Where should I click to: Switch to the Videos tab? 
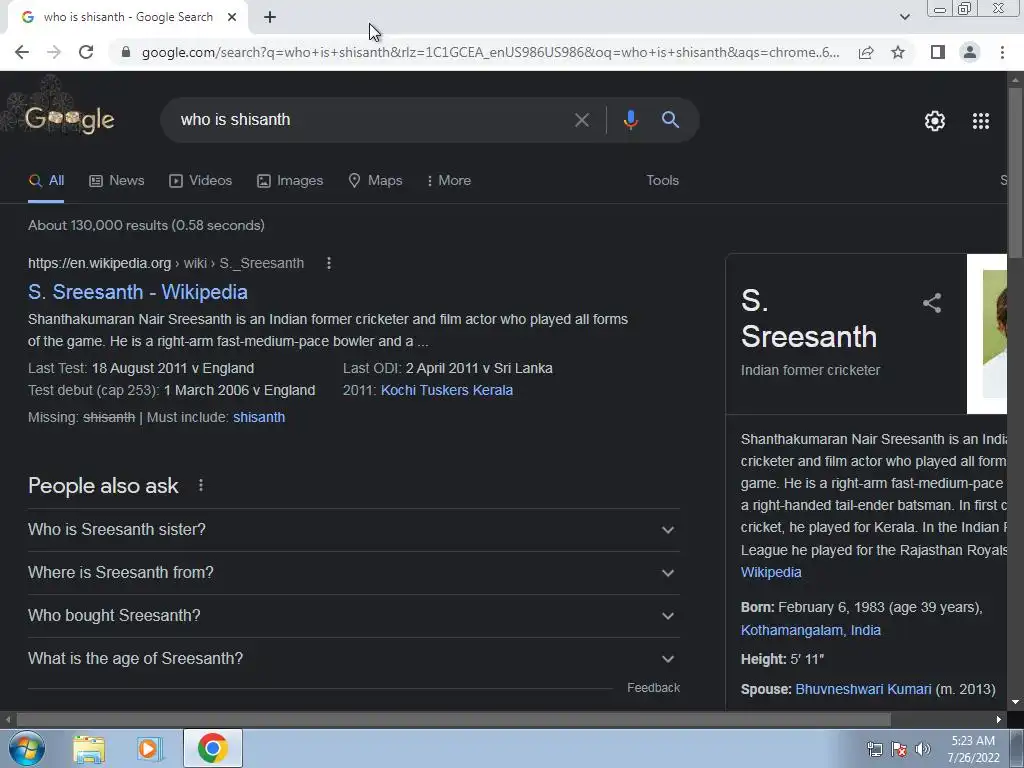pyautogui.click(x=200, y=181)
